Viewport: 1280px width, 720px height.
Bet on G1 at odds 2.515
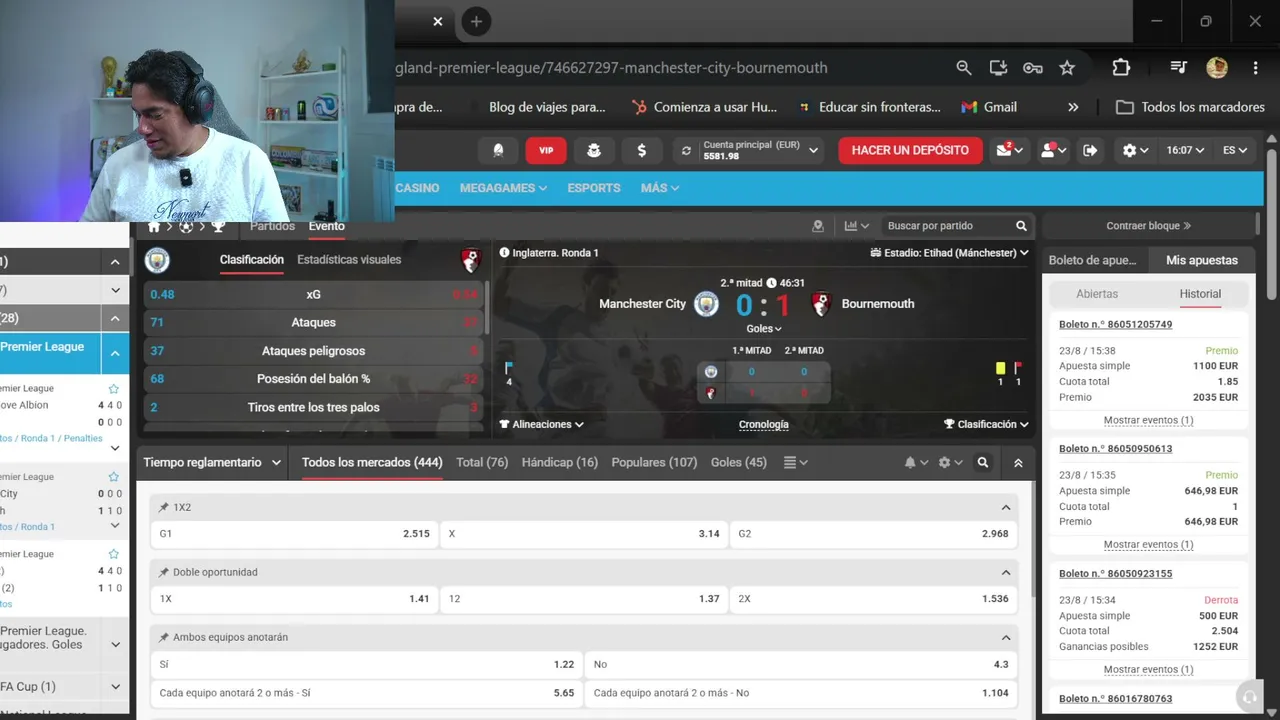pos(294,534)
